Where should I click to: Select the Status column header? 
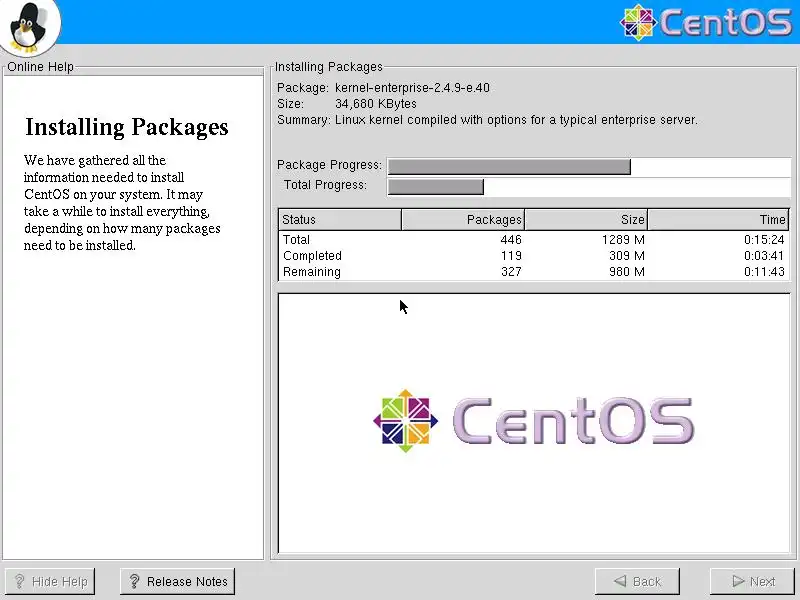[340, 219]
